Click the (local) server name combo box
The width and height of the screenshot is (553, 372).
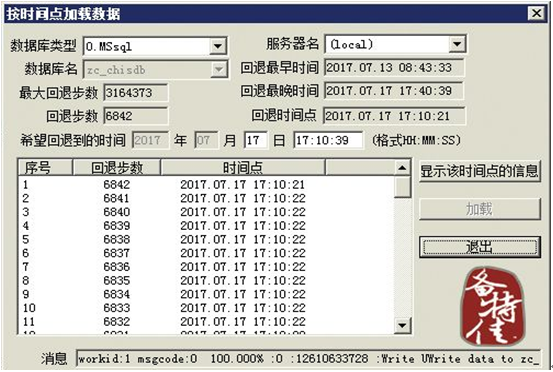pos(395,44)
